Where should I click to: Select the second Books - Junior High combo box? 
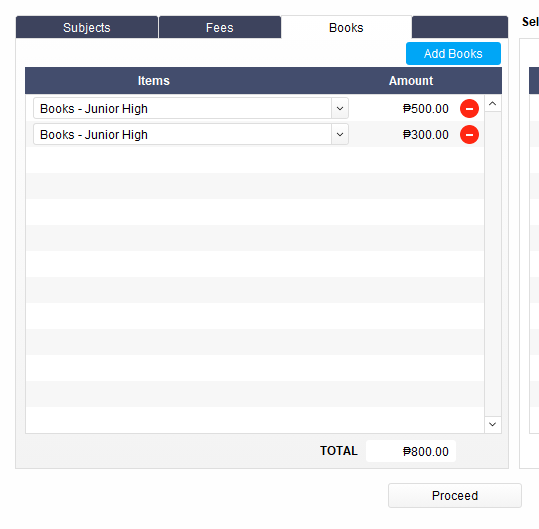191,134
